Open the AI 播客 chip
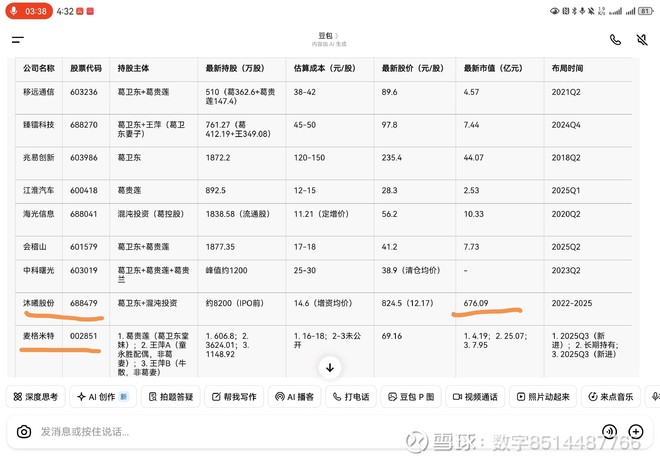This screenshot has width=660, height=463. coord(294,396)
